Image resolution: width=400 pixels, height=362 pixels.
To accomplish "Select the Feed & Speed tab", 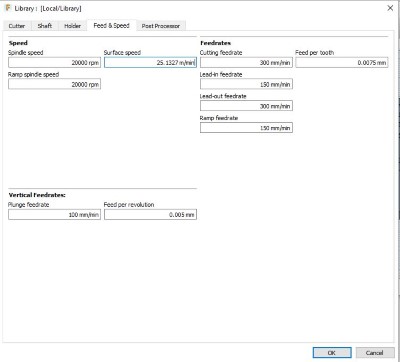I will click(111, 26).
